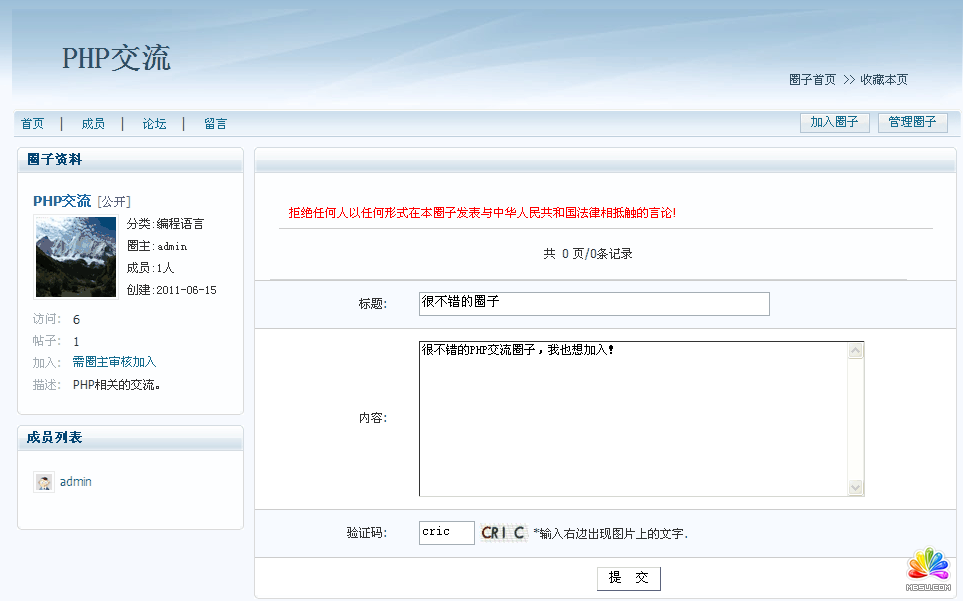This screenshot has height=601, width=963.
Task: Click the admin member avatar icon
Action: point(43,482)
